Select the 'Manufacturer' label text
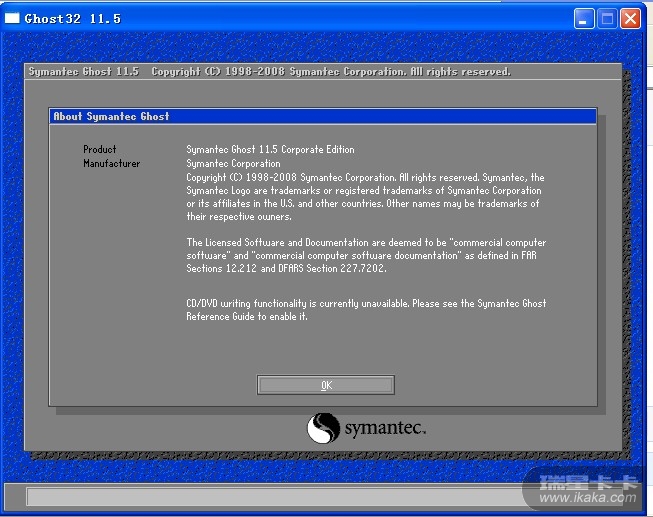653x517 pixels. pos(112,163)
